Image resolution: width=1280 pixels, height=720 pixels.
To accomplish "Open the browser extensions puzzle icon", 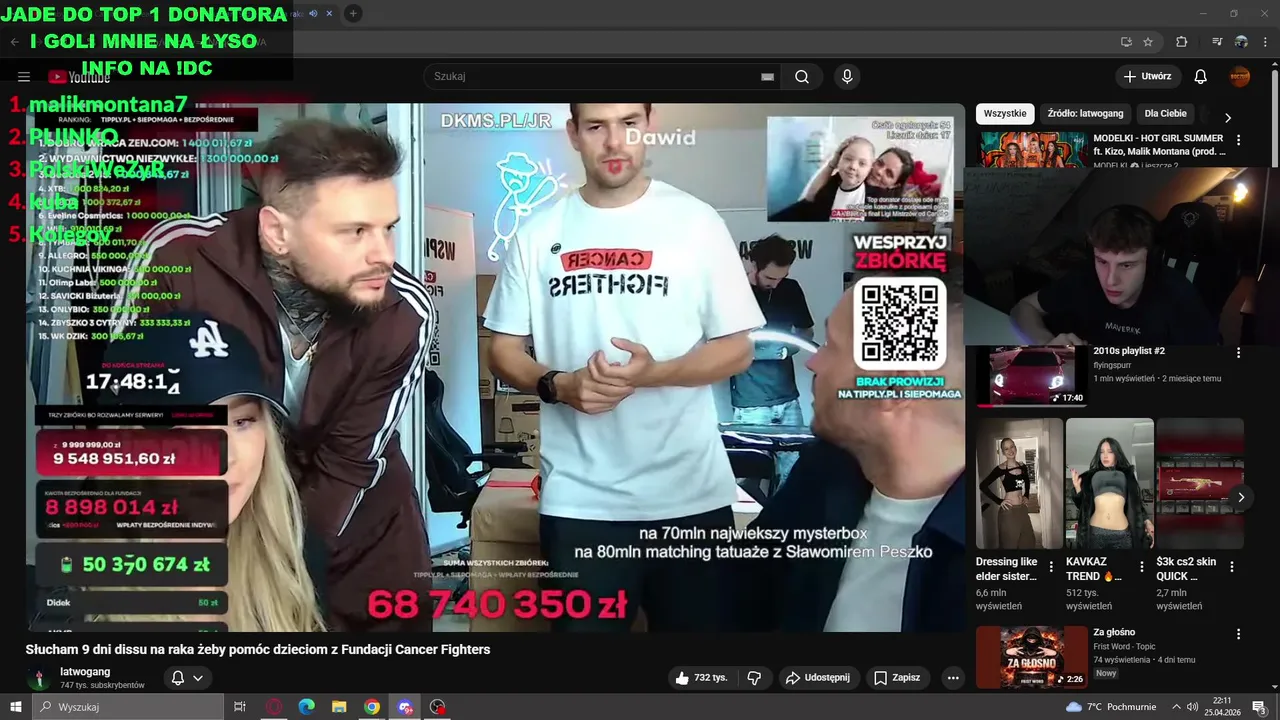I will pos(1181,42).
